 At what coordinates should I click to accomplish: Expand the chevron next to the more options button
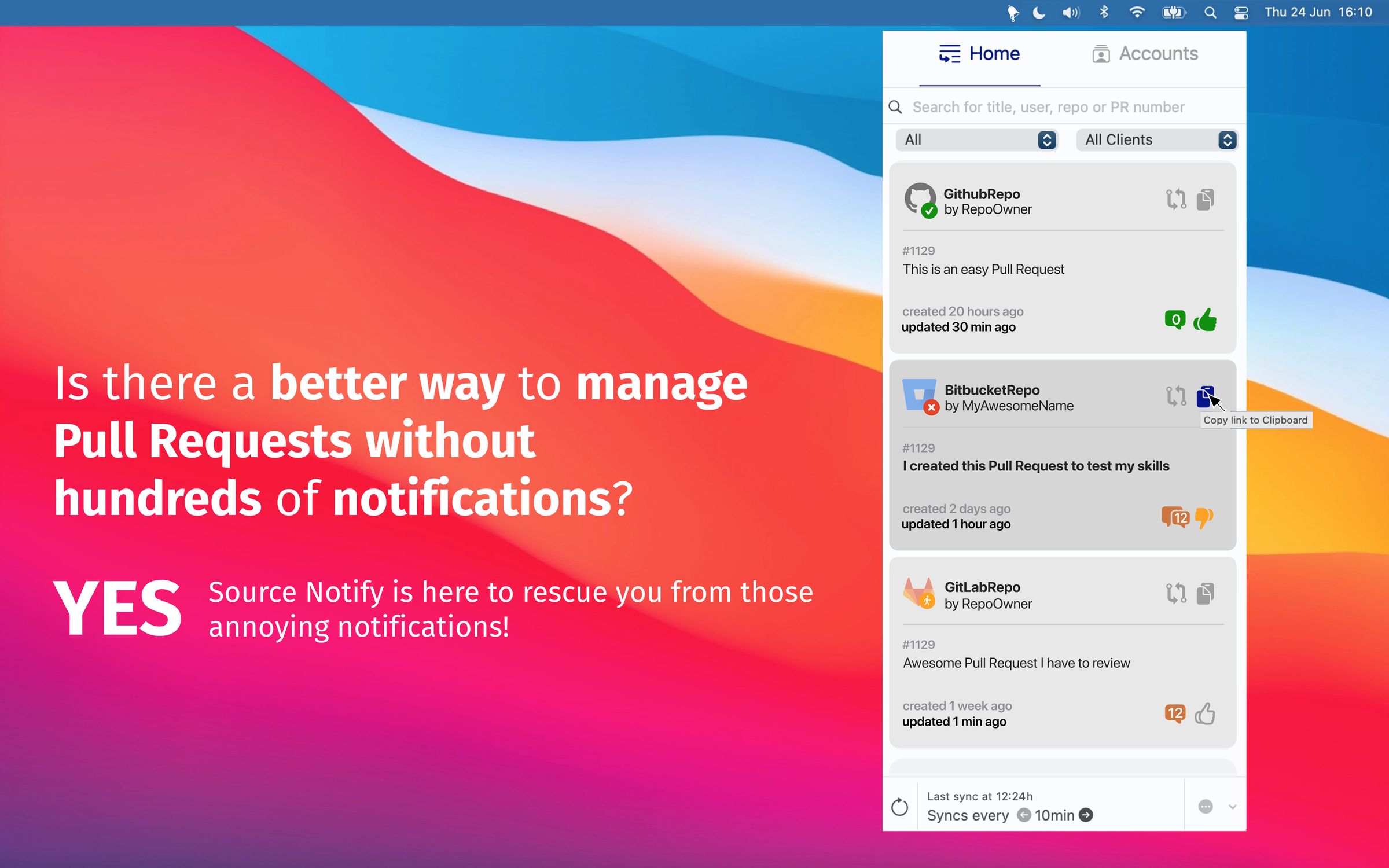tap(1232, 805)
